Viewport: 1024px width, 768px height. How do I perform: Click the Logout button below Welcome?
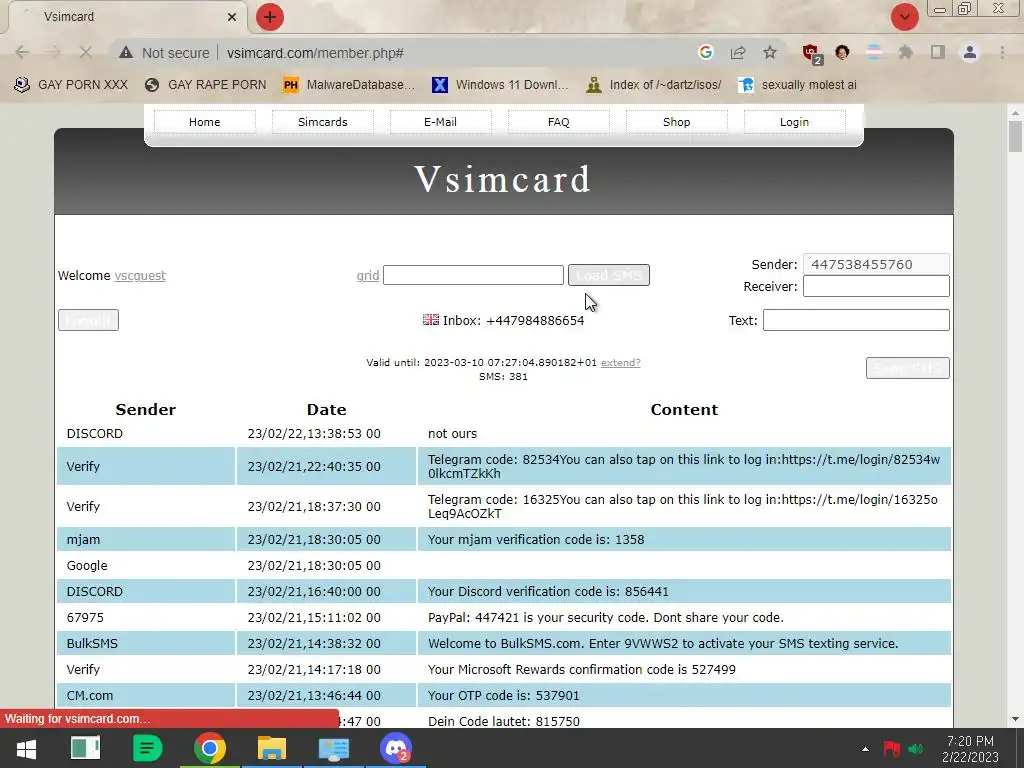(88, 320)
